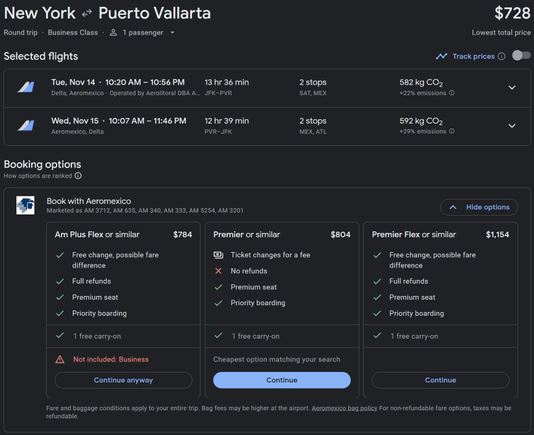Viewport: 534px width, 435px height.
Task: Click the Track prices trend-line icon
Action: click(441, 56)
